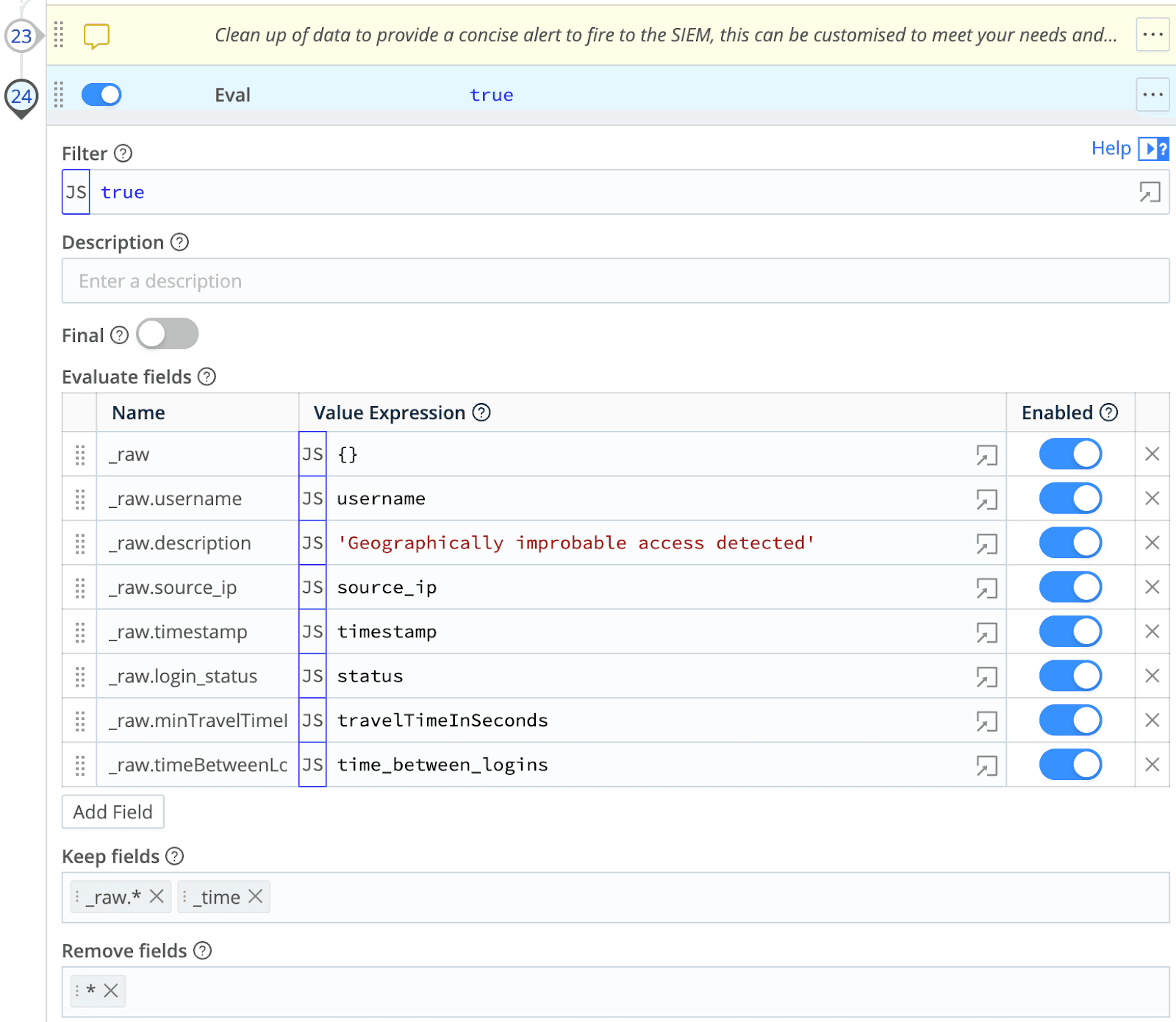Image resolution: width=1176 pixels, height=1022 pixels.
Task: Expand the Filter expression editor icon
Action: [1149, 192]
